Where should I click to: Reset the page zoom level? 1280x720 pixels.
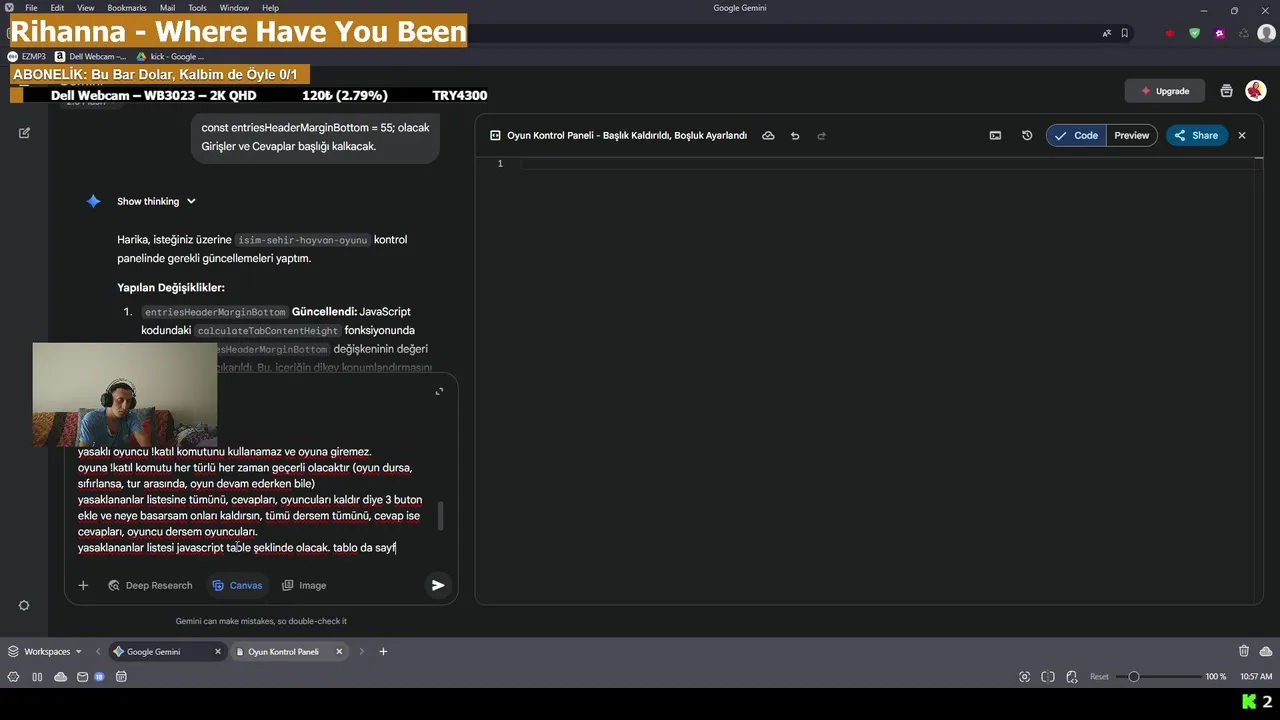1099,676
